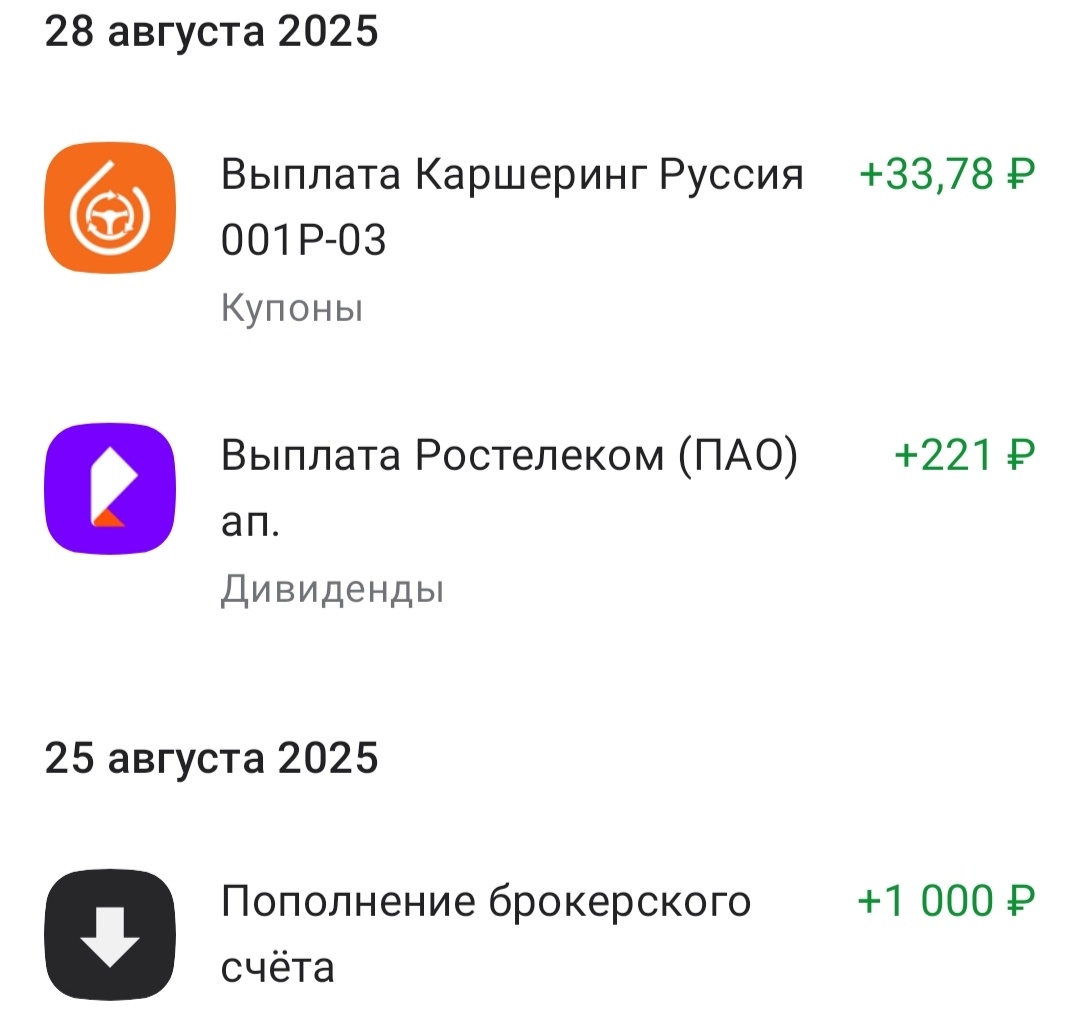The image size is (1080, 1014).
Task: Select the Ростелеком dividend payment entry icon
Action: click(x=108, y=487)
